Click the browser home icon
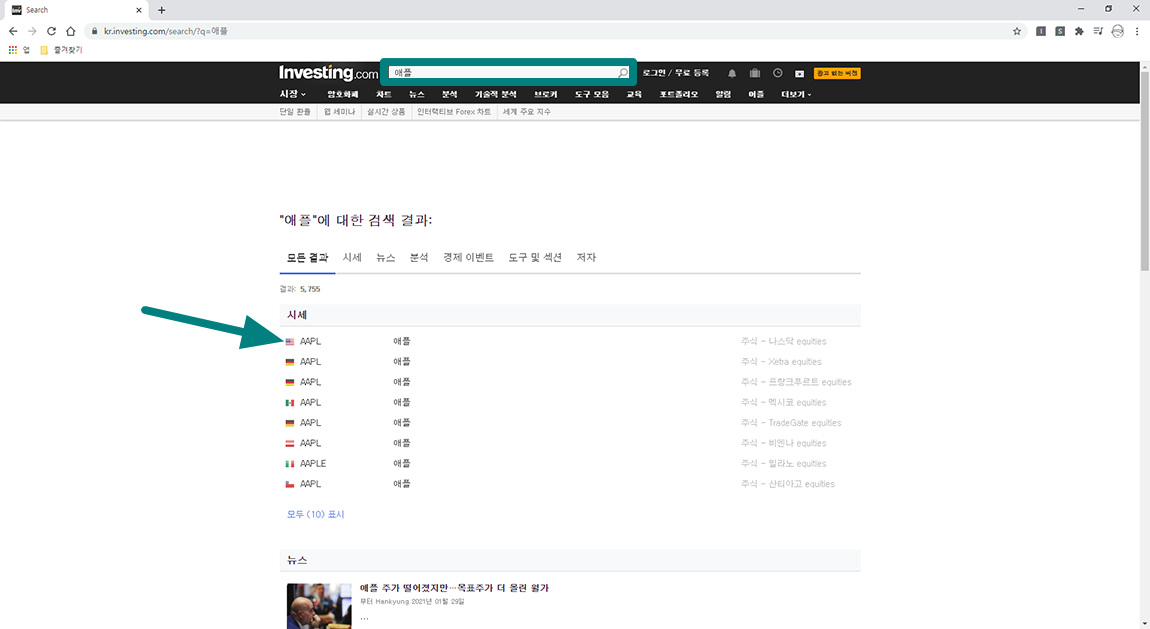Viewport: 1150px width, 629px height. tap(70, 32)
